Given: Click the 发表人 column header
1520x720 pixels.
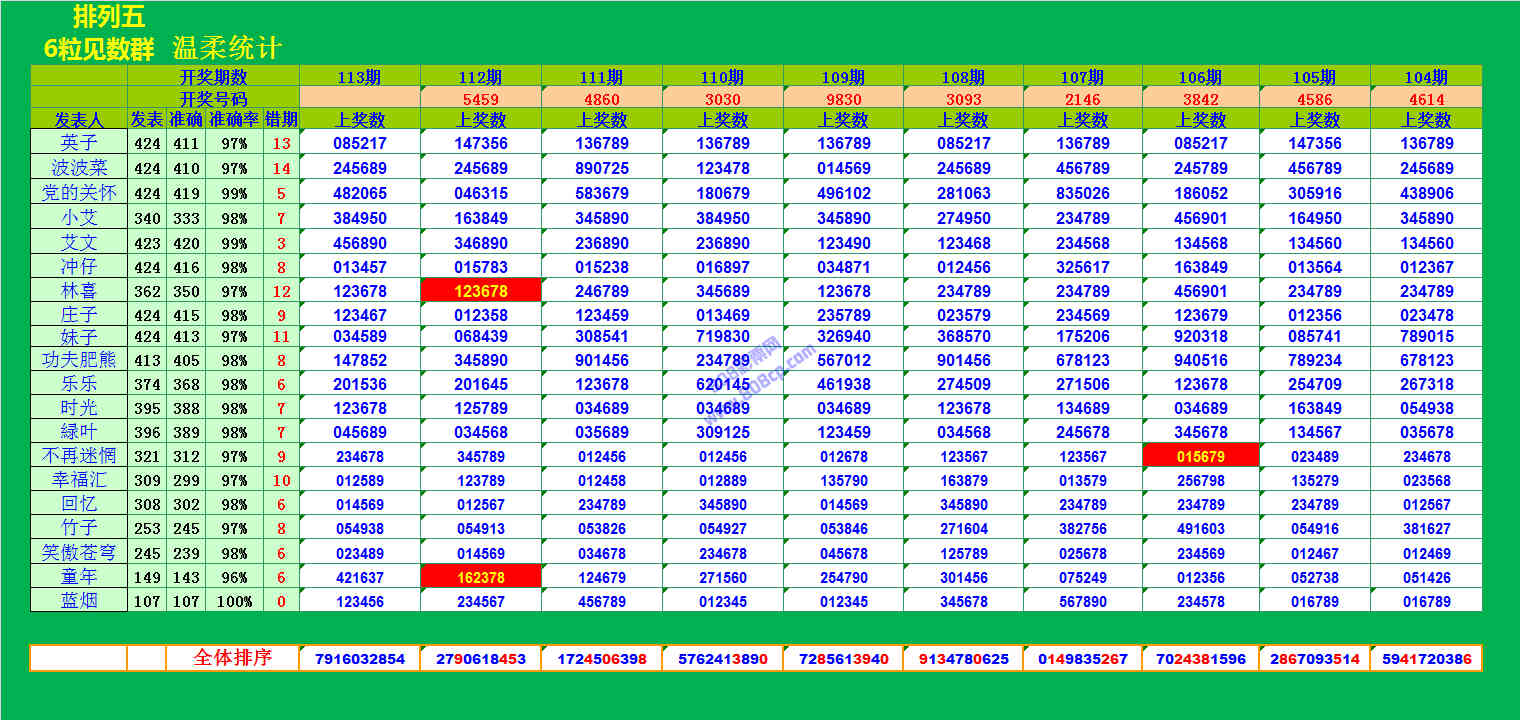Looking at the screenshot, I should tap(78, 120).
